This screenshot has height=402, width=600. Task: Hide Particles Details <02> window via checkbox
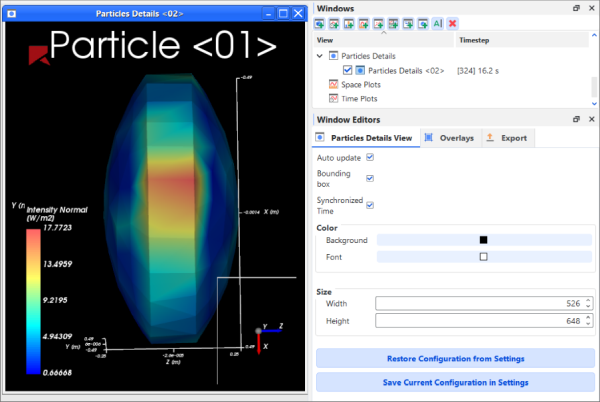(347, 71)
